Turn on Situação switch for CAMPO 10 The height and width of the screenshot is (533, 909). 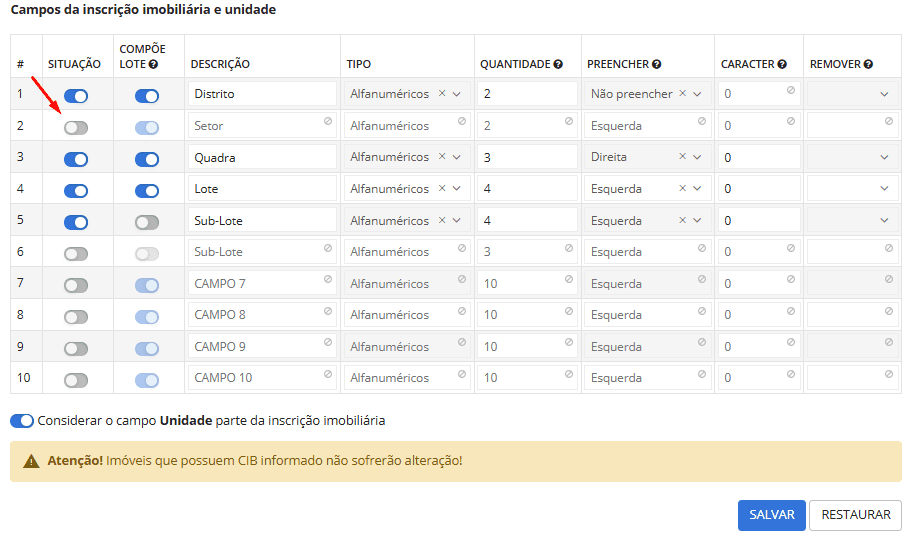tap(76, 380)
